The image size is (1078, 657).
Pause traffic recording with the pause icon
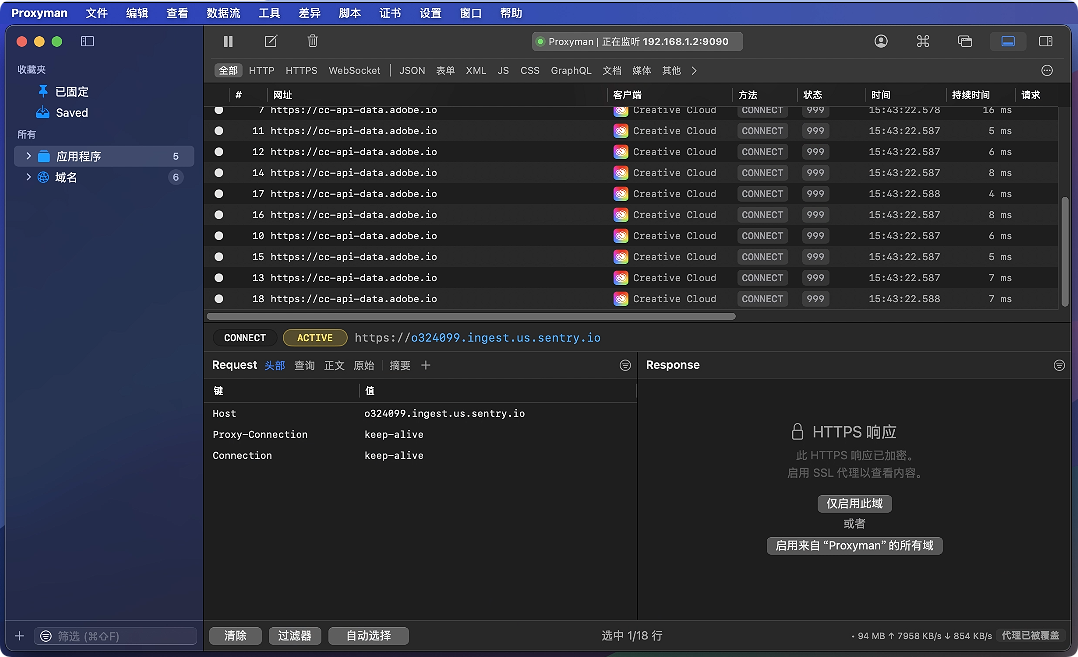[228, 41]
